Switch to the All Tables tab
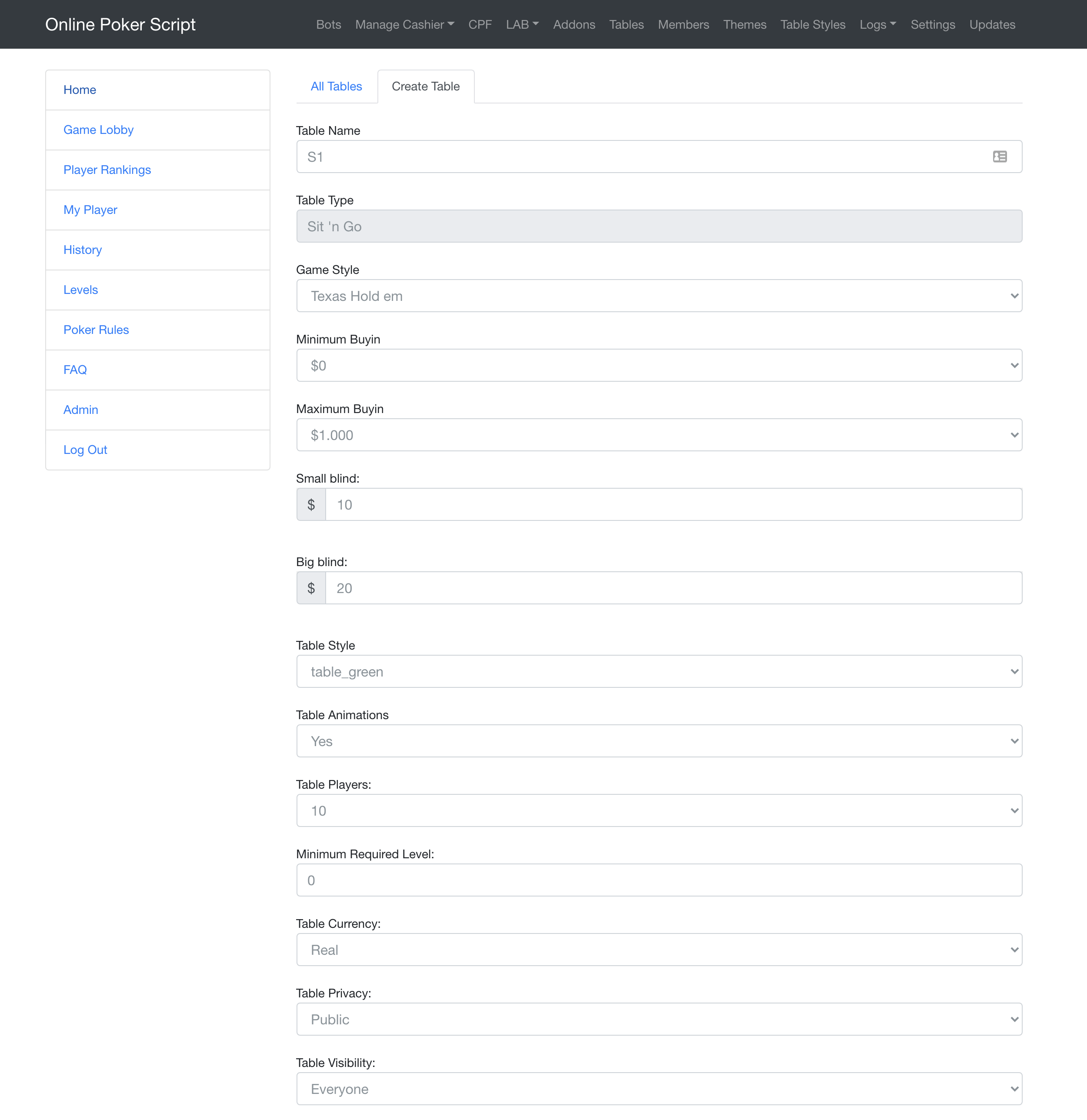The height and width of the screenshot is (1120, 1087). (336, 86)
